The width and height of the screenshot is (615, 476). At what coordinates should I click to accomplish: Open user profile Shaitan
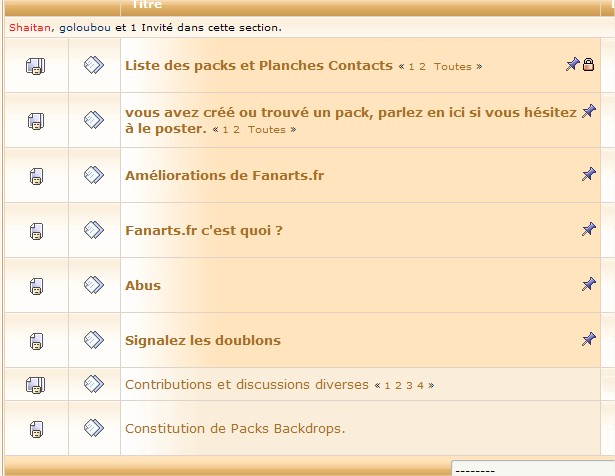(29, 27)
